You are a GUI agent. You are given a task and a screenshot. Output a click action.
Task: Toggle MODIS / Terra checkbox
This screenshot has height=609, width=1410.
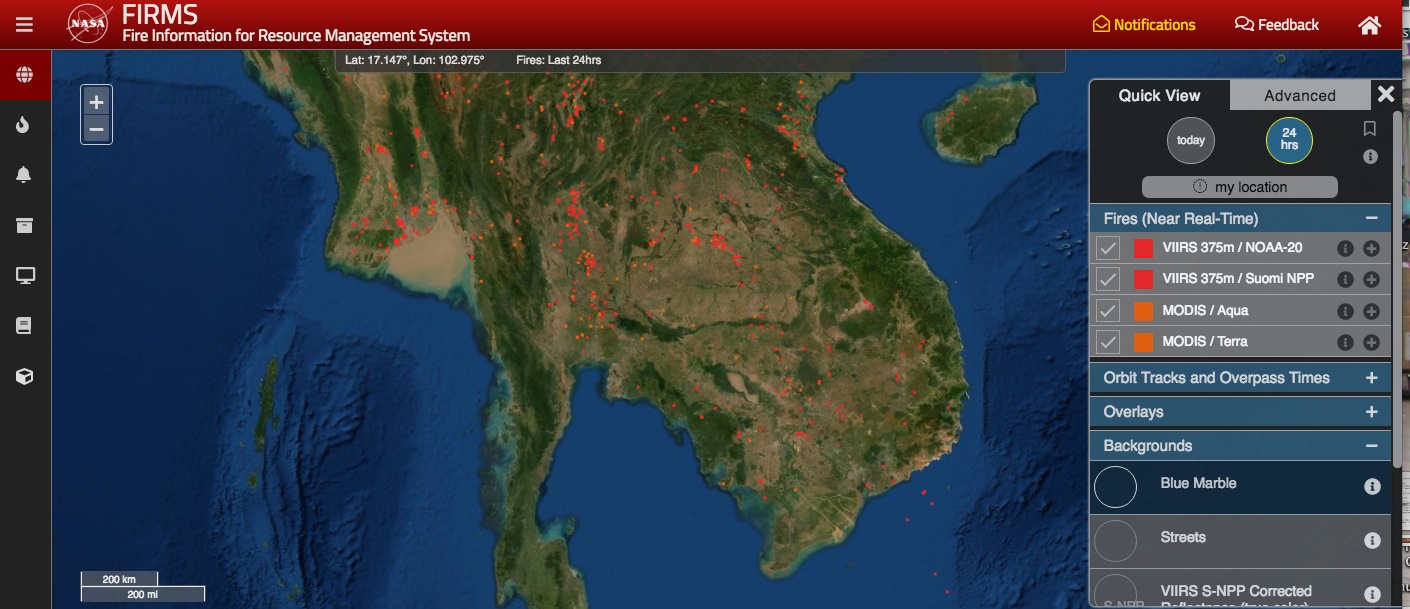1108,342
